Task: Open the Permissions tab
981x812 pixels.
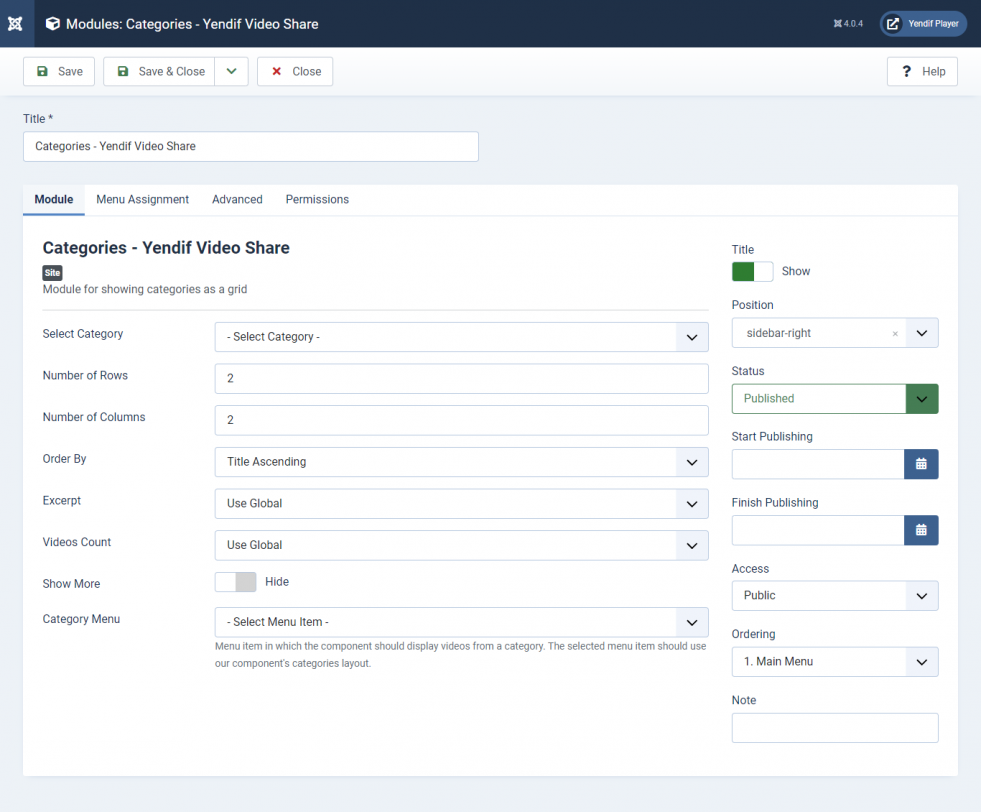Action: coord(317,200)
